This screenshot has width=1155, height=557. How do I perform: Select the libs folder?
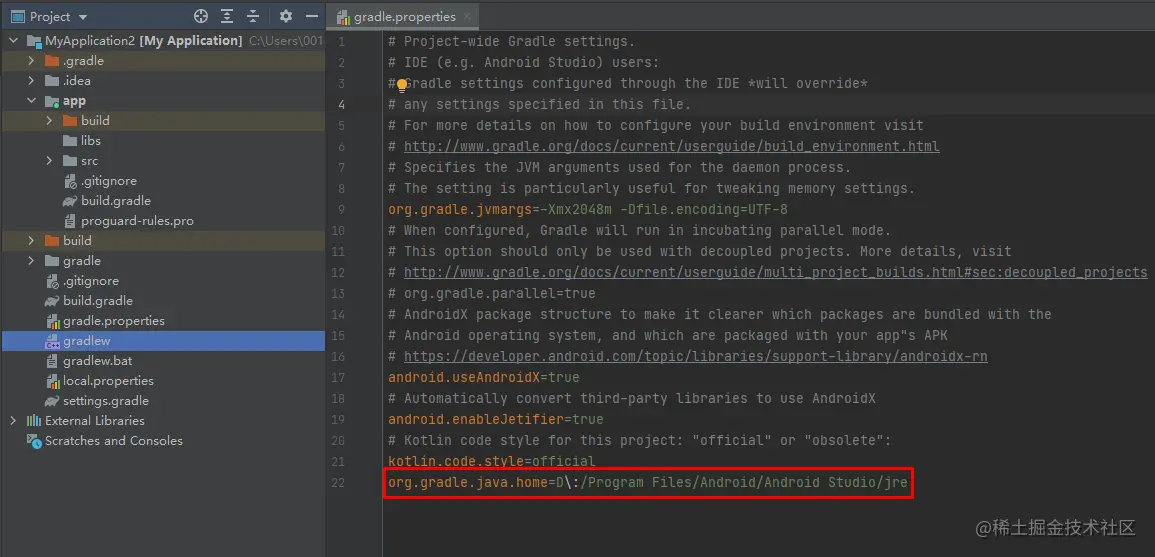[91, 140]
